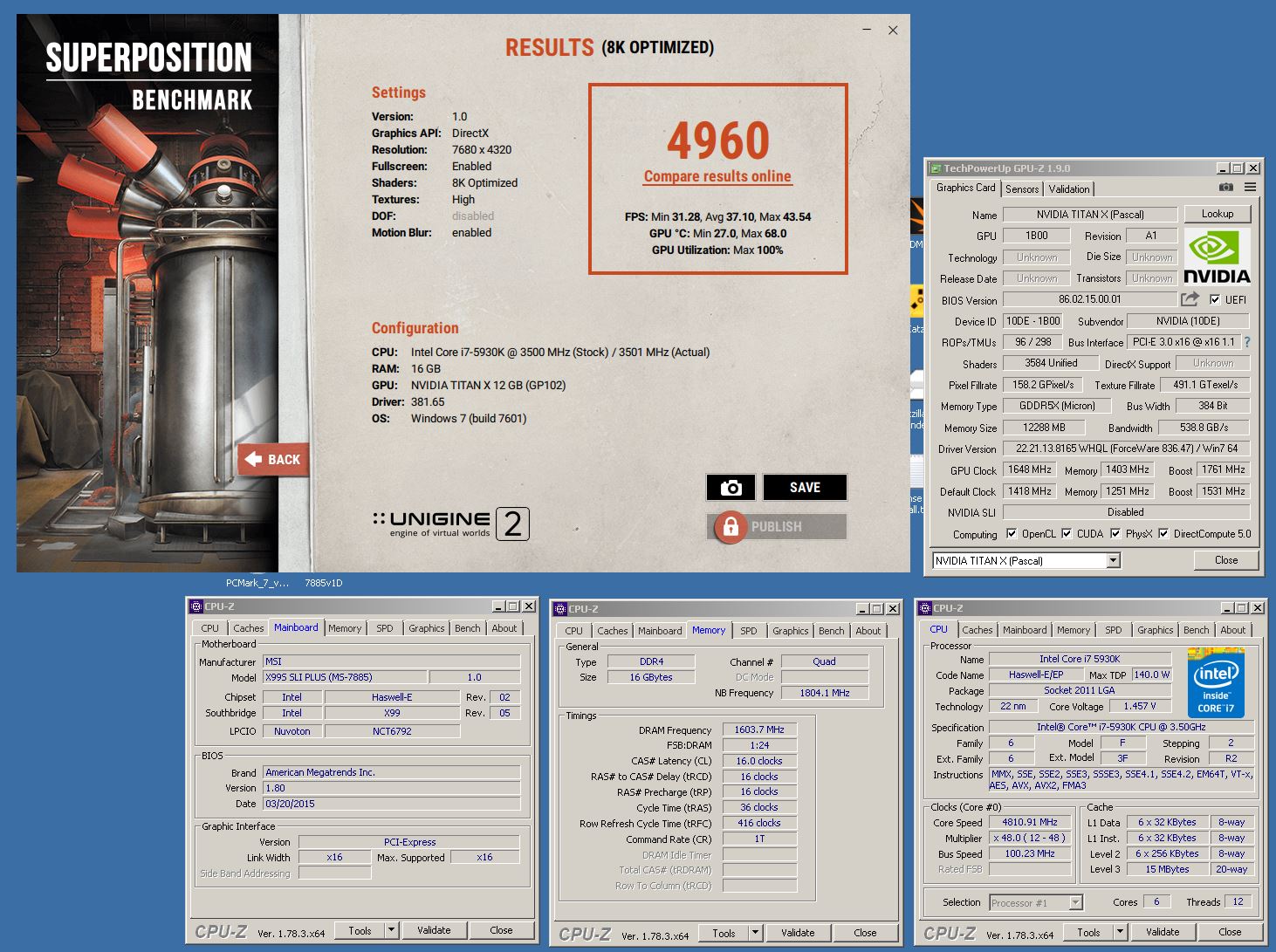Image resolution: width=1276 pixels, height=952 pixels.
Task: Click the NVIDIA logo in GPU-Z
Action: pos(1217,257)
